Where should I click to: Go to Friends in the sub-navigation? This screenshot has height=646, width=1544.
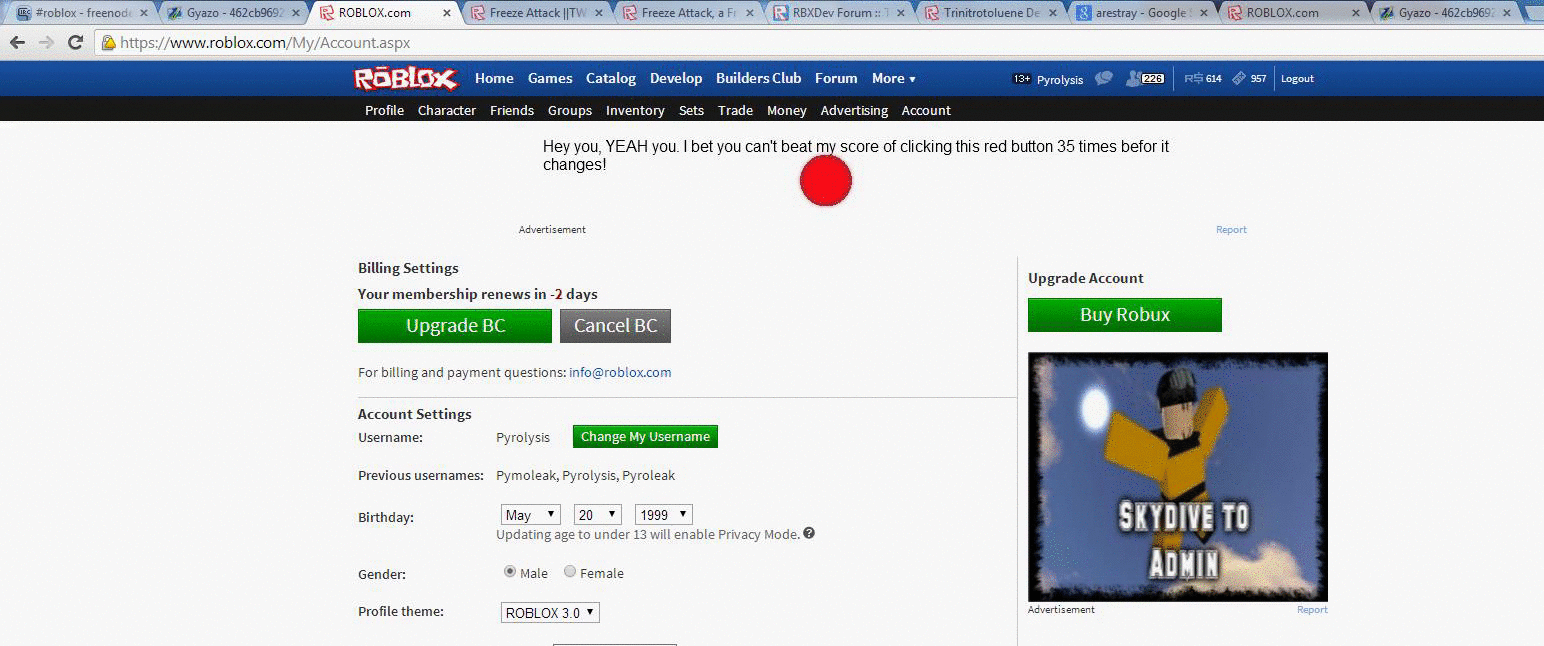coord(512,110)
